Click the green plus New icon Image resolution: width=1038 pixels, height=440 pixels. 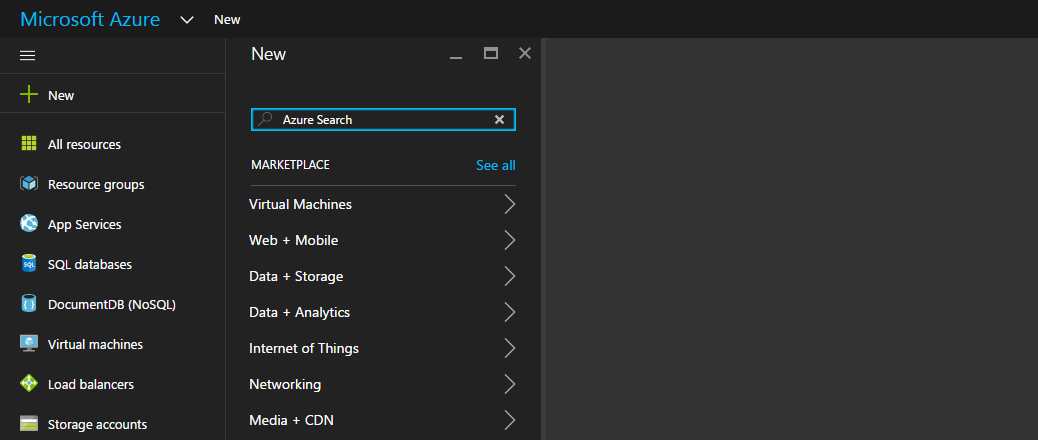29,95
